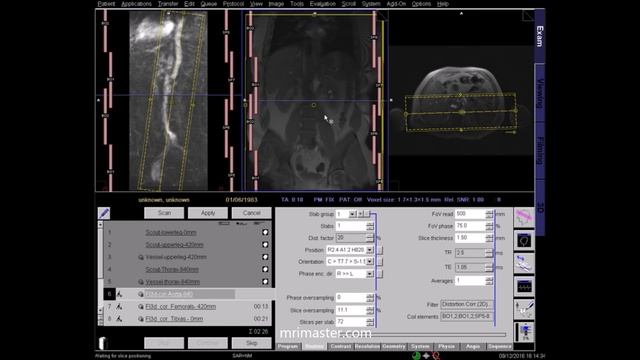Select Scout-Thorax-840mm protocol in queue
The image size is (640, 360).
tap(172, 269)
